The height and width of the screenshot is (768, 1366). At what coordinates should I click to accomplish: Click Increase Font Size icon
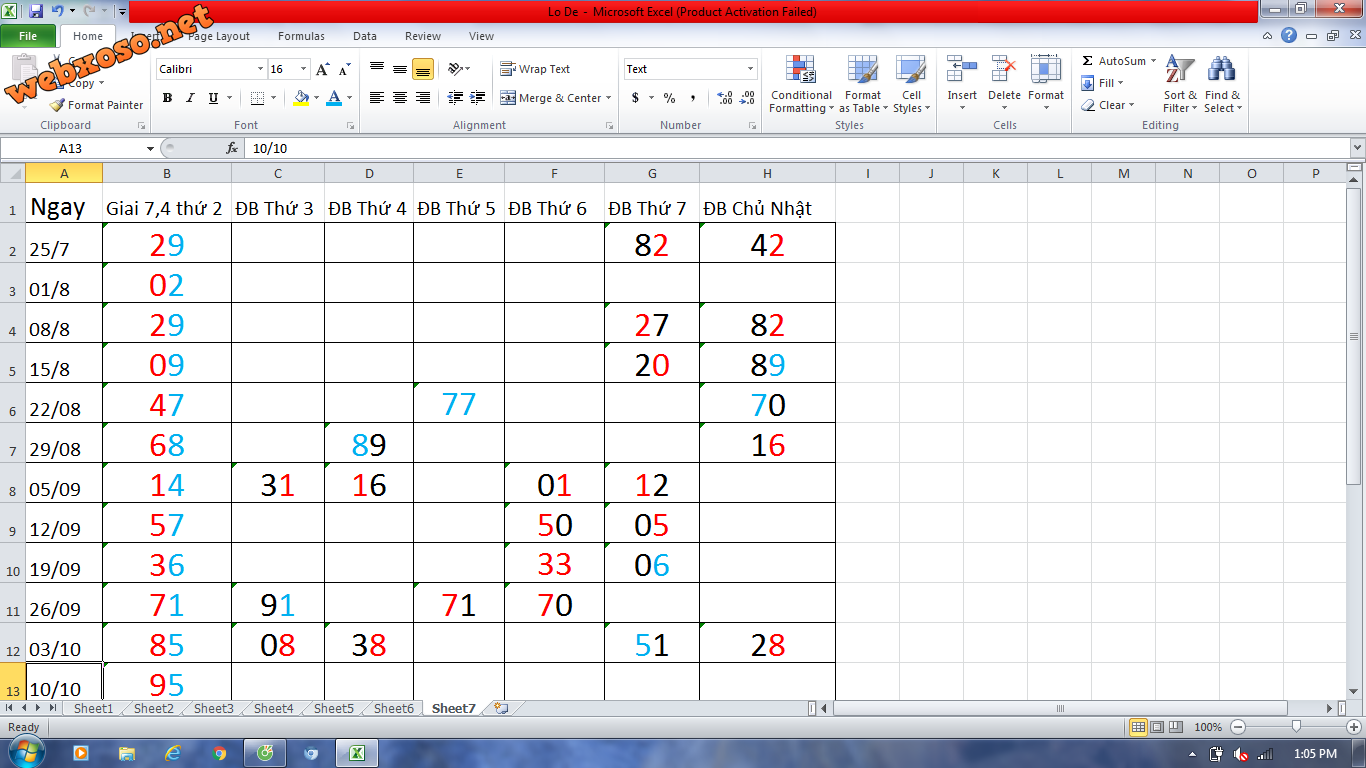322,70
